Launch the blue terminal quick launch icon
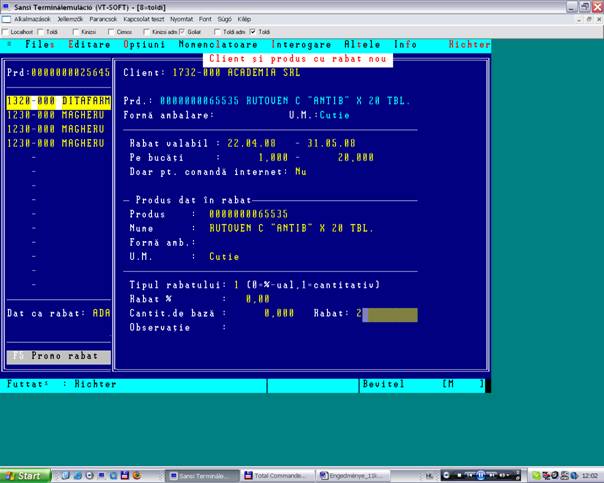604x483 pixels. click(101, 475)
